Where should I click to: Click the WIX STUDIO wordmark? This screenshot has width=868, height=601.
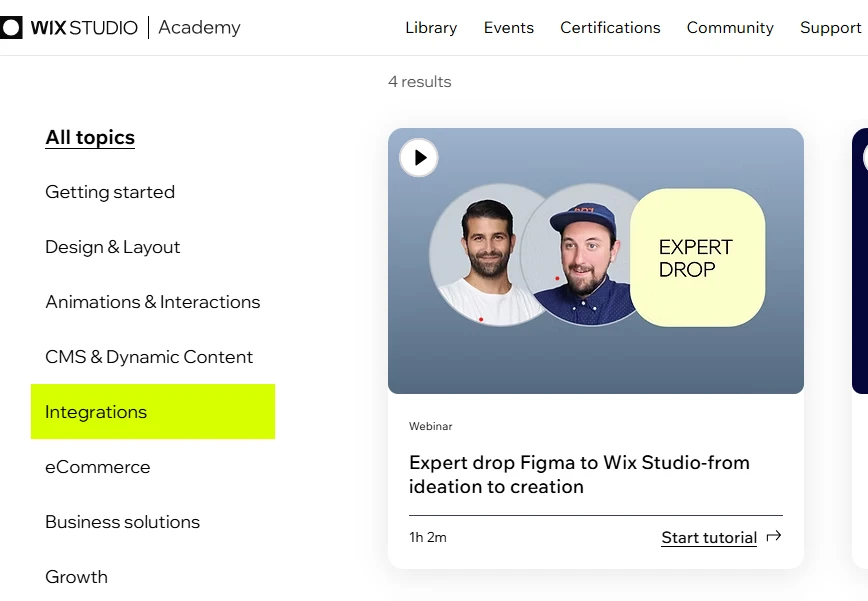coord(84,27)
